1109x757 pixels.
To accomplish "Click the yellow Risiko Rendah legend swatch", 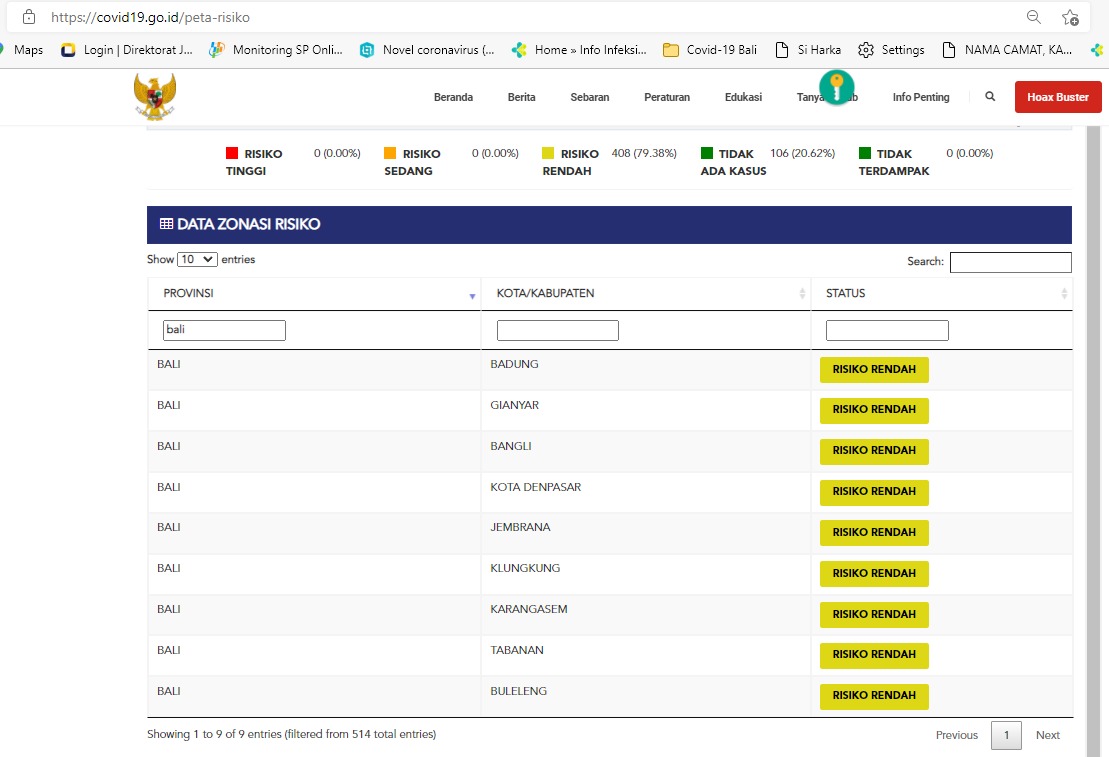I will point(548,153).
